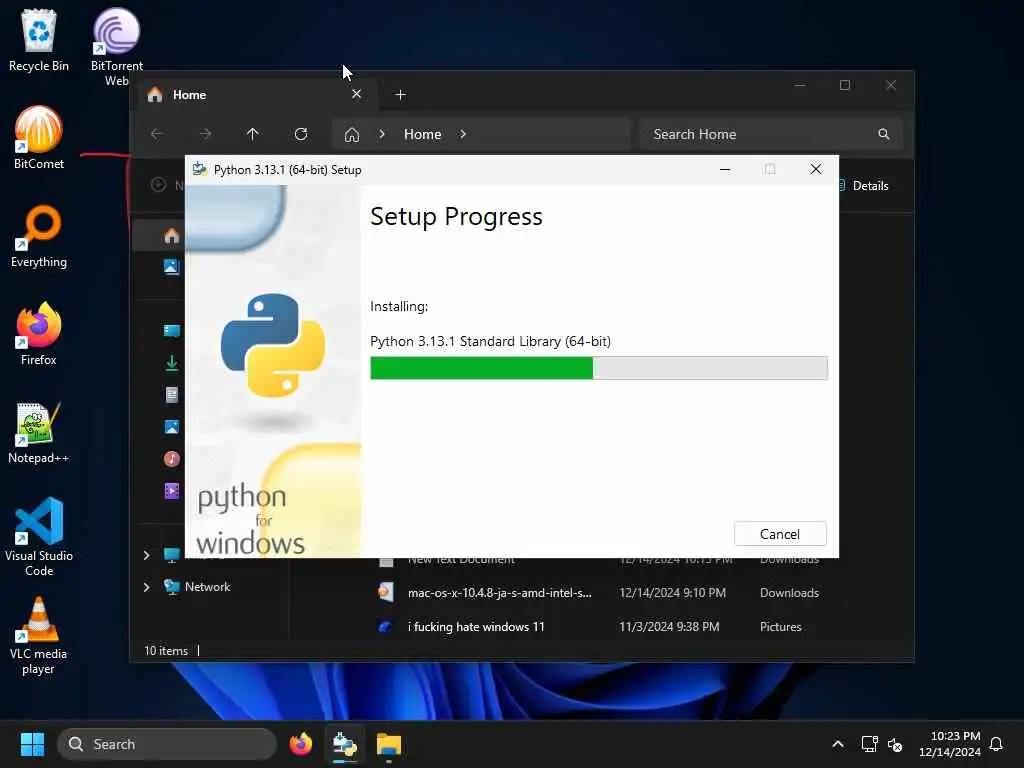
Task: Click the 11/3/2024 9:38 PM date cell
Action: tap(669, 626)
